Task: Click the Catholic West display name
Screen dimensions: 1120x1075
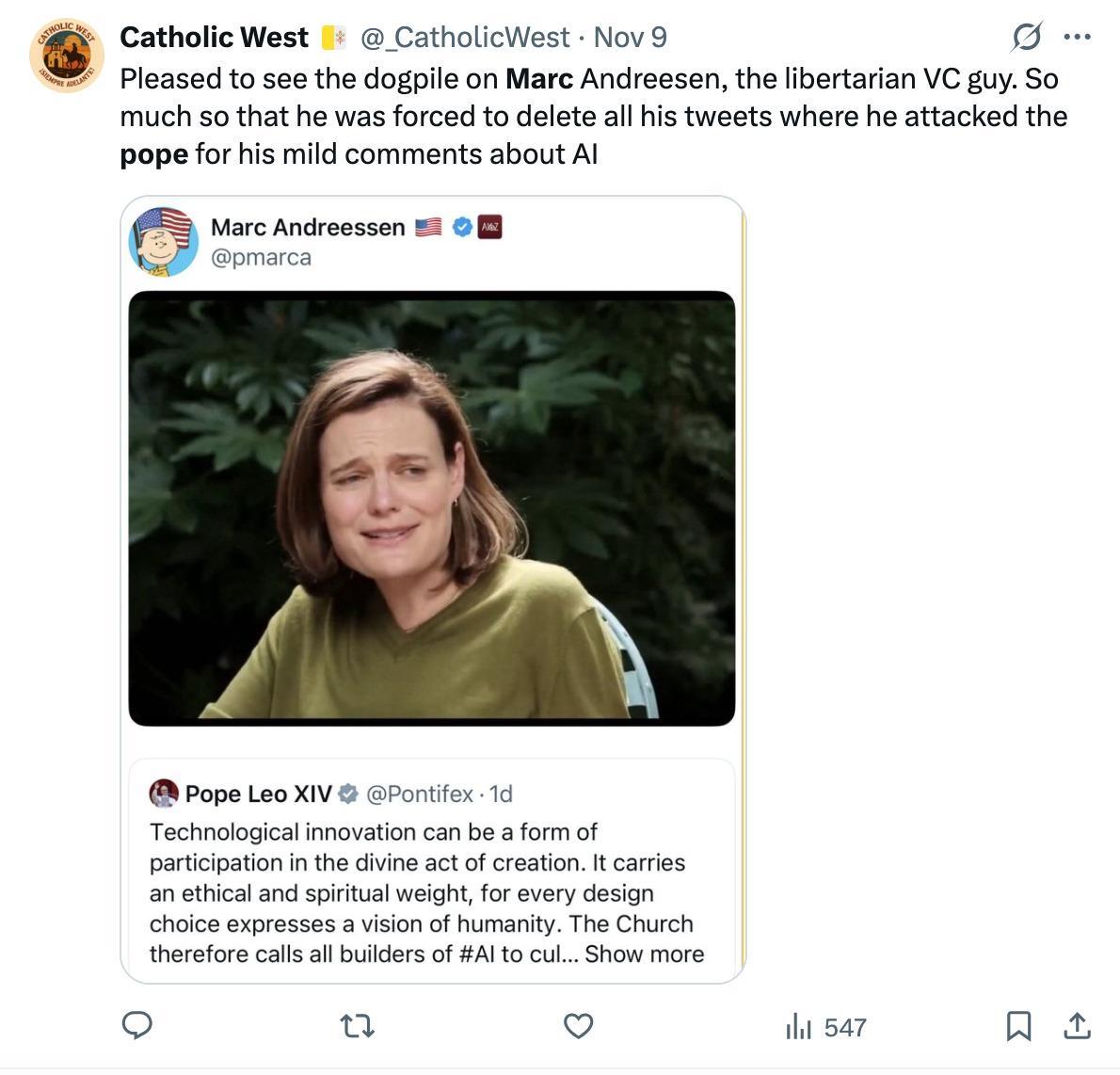Action: [215, 38]
